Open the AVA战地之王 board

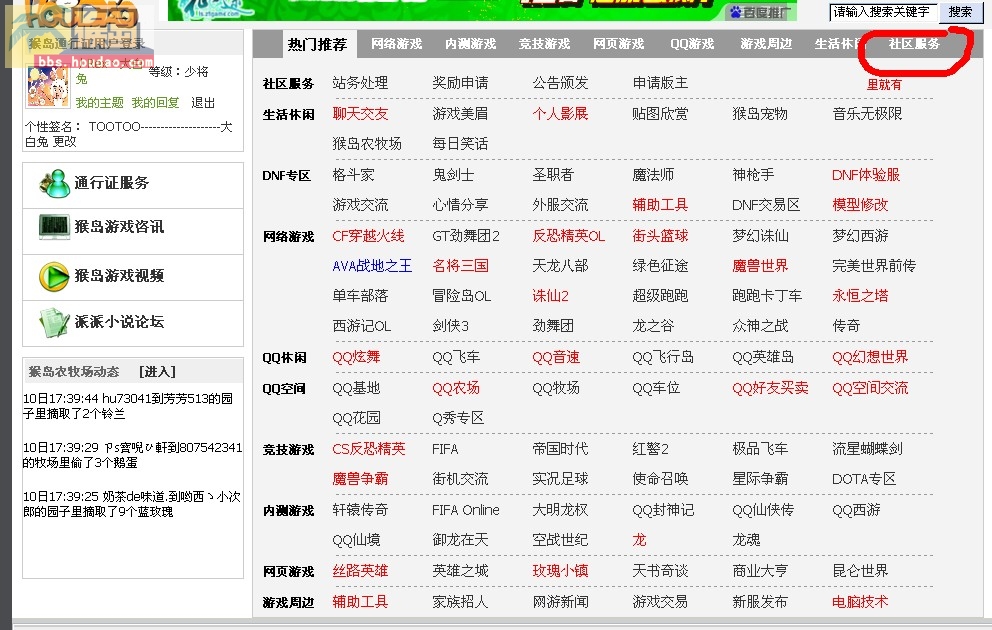372,266
